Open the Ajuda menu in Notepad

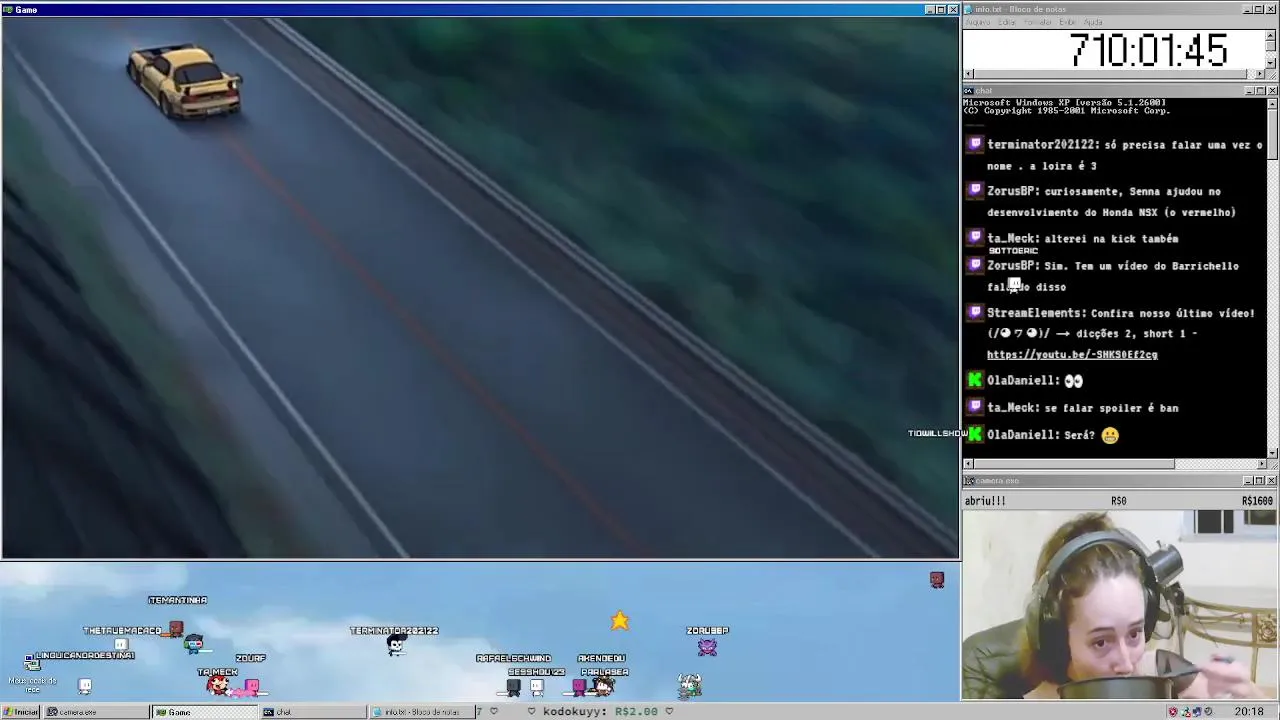(1093, 22)
